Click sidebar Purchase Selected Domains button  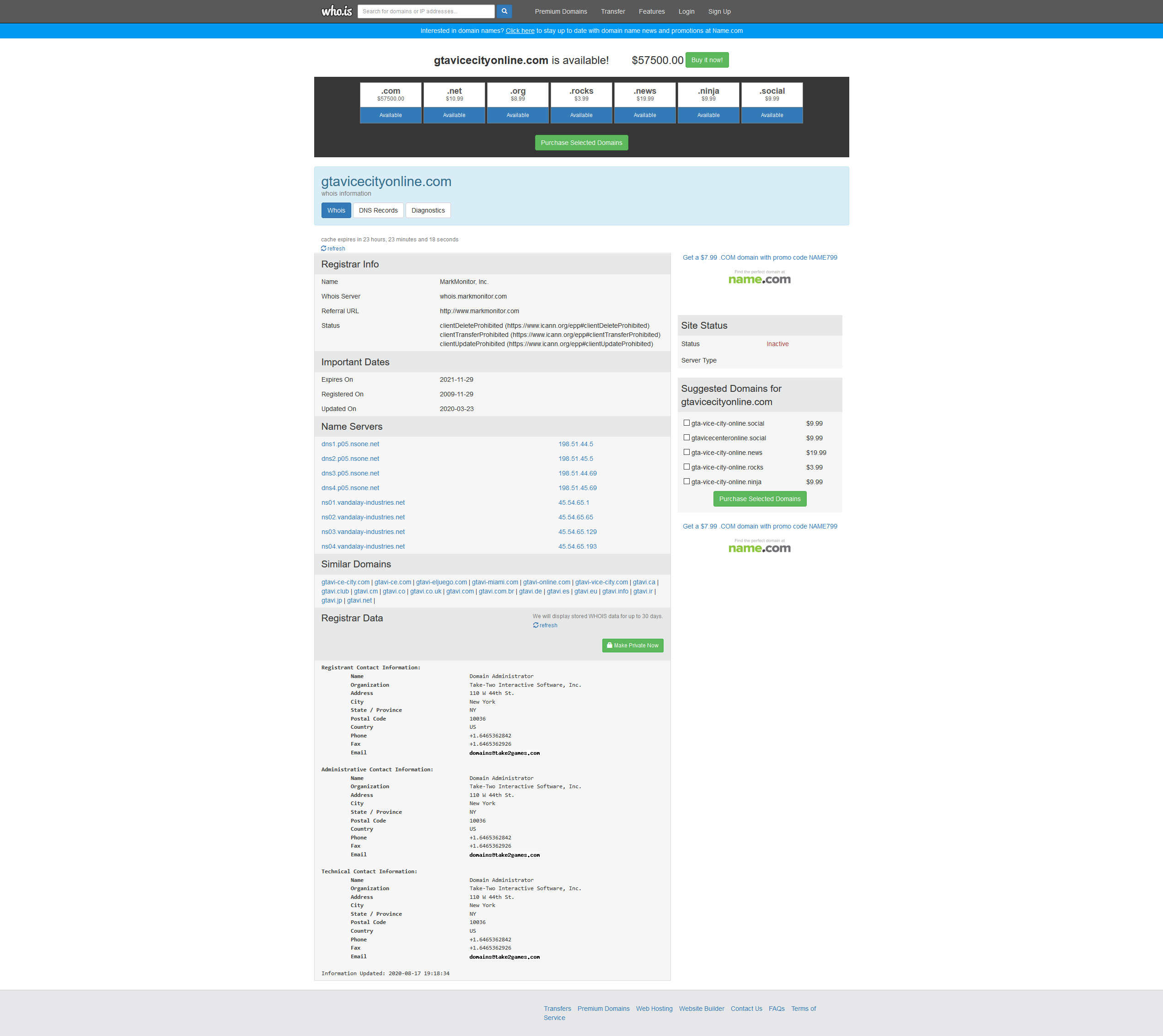point(759,499)
